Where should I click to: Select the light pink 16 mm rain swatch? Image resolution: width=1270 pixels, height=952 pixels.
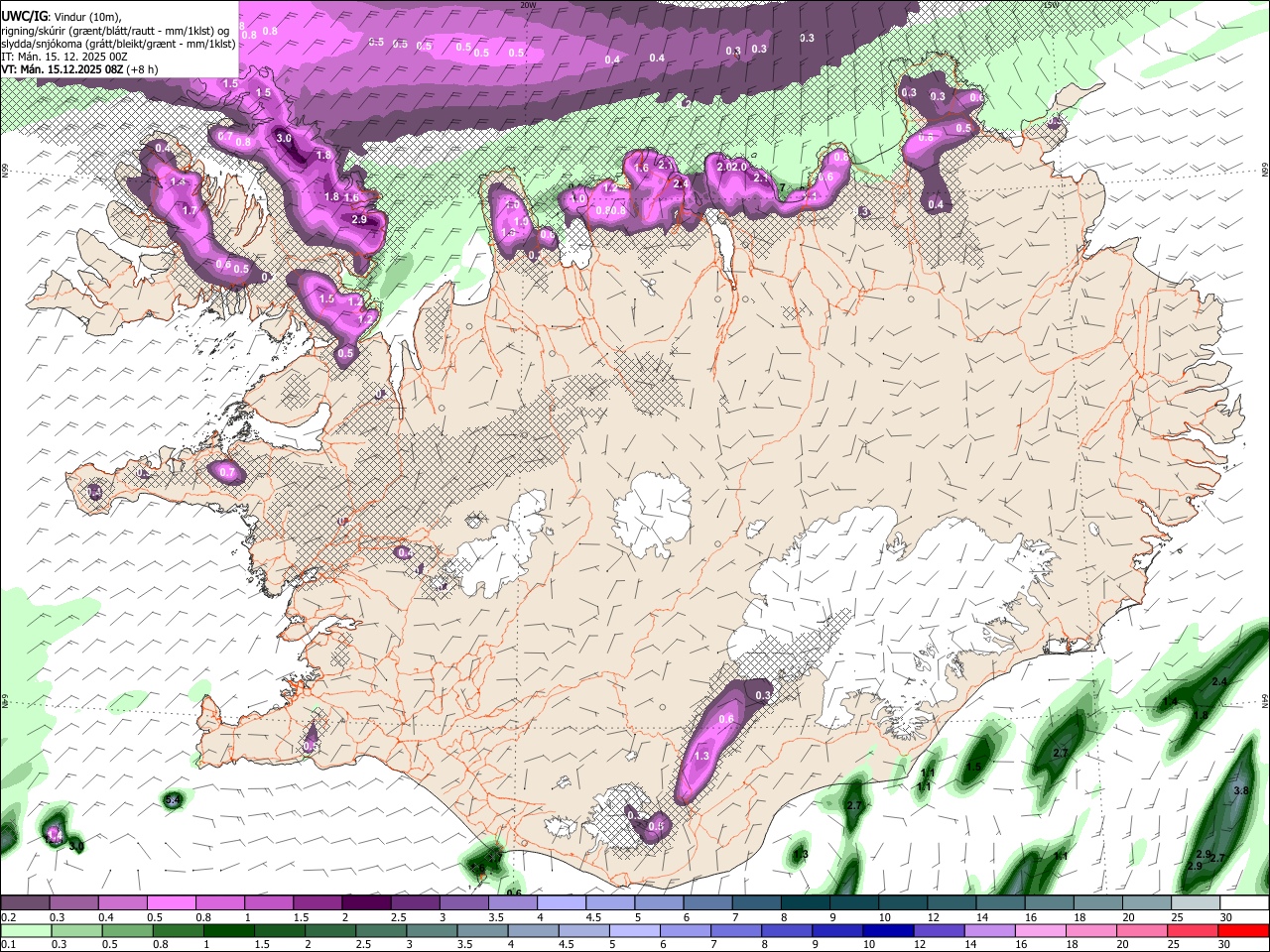point(1042,930)
